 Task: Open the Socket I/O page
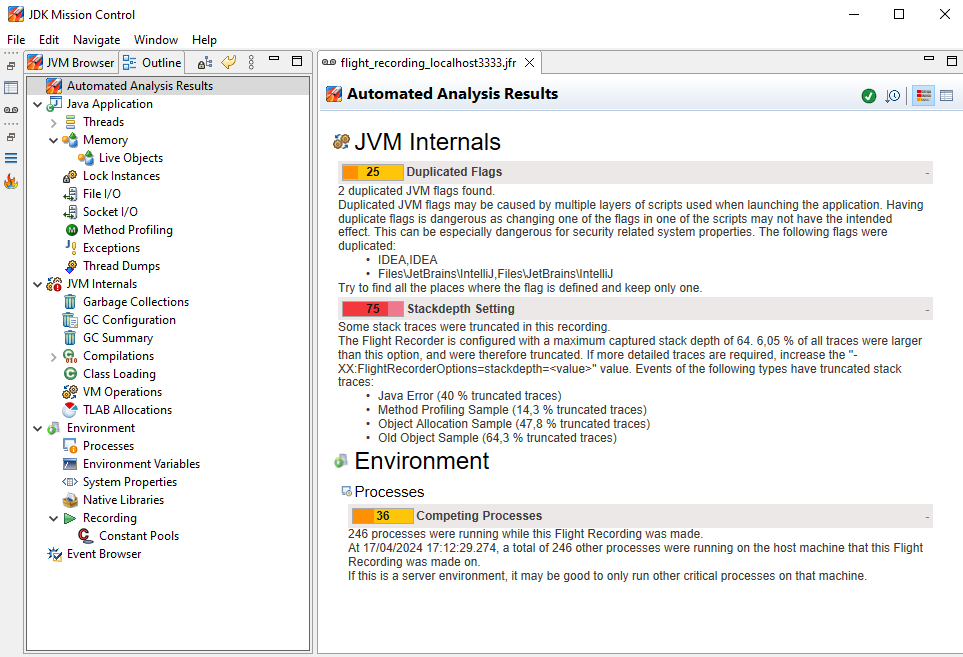coord(110,212)
